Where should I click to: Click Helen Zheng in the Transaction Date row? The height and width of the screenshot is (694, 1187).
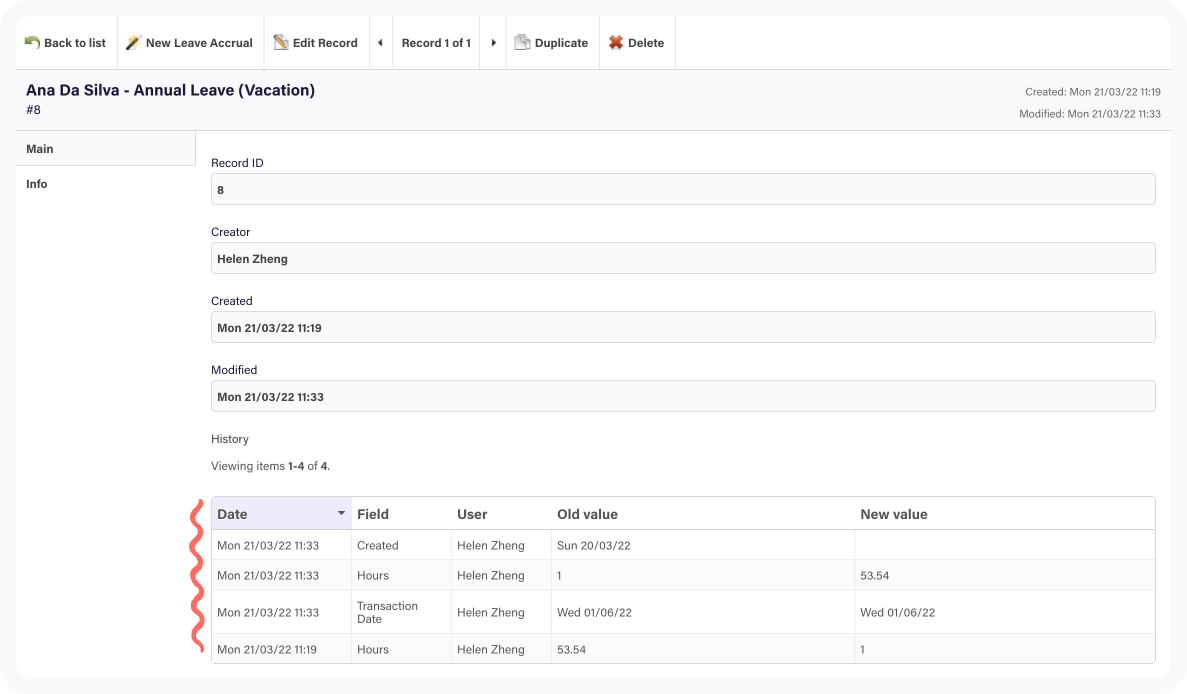coord(491,612)
